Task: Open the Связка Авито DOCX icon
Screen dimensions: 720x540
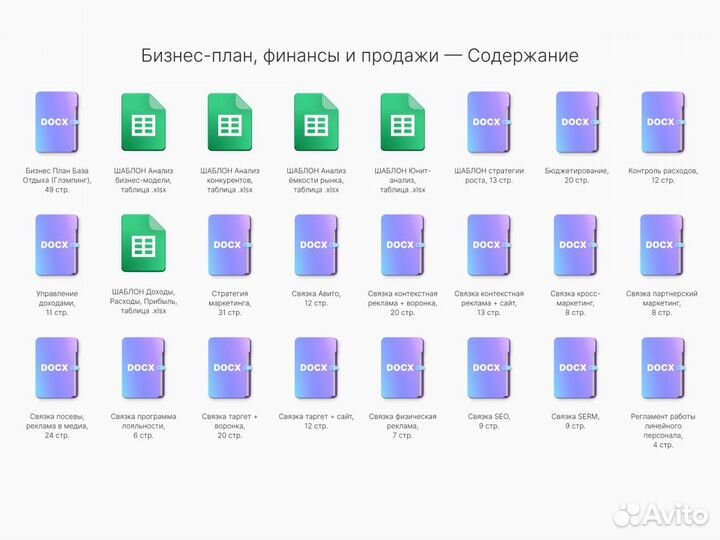Action: (316, 245)
